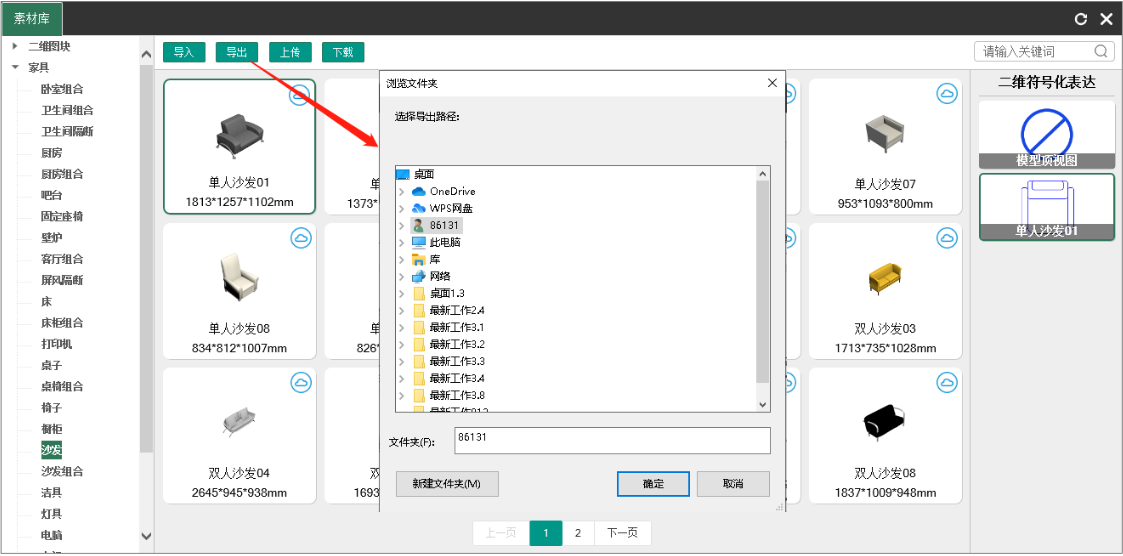Select 打印机 category
1123x556 pixels.
[57, 344]
